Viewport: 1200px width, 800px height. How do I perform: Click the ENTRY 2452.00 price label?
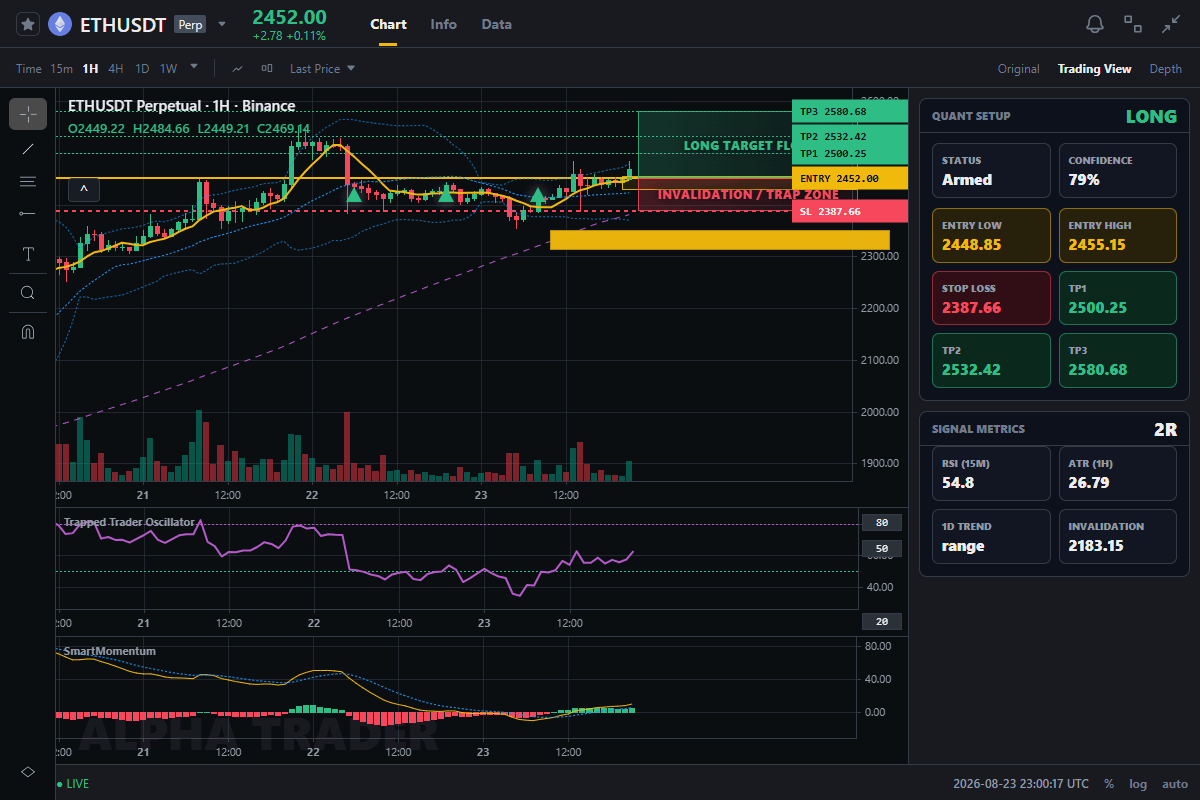[x=849, y=178]
